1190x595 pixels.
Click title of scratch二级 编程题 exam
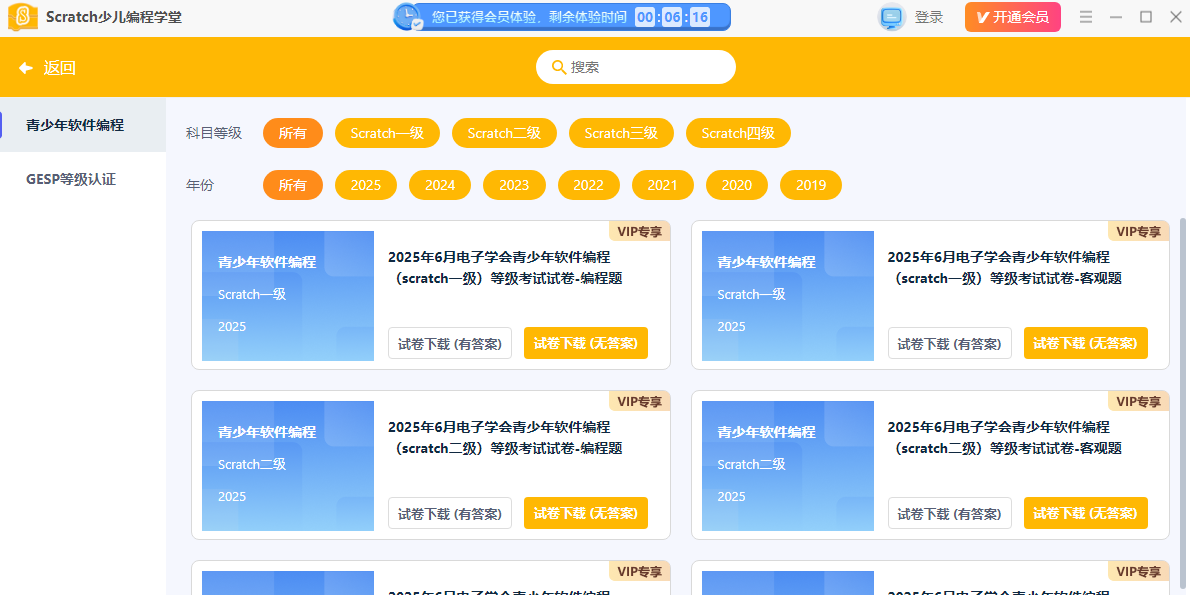point(505,438)
